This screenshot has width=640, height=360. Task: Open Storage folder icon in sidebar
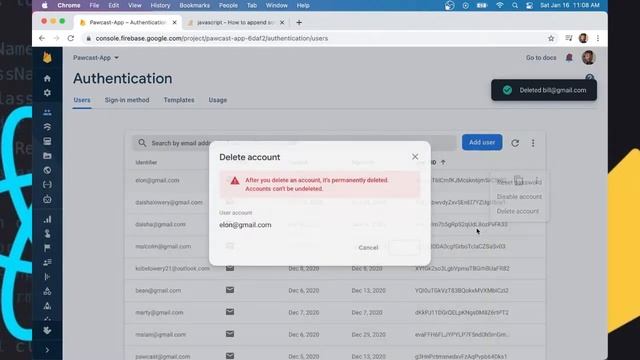pos(47,156)
